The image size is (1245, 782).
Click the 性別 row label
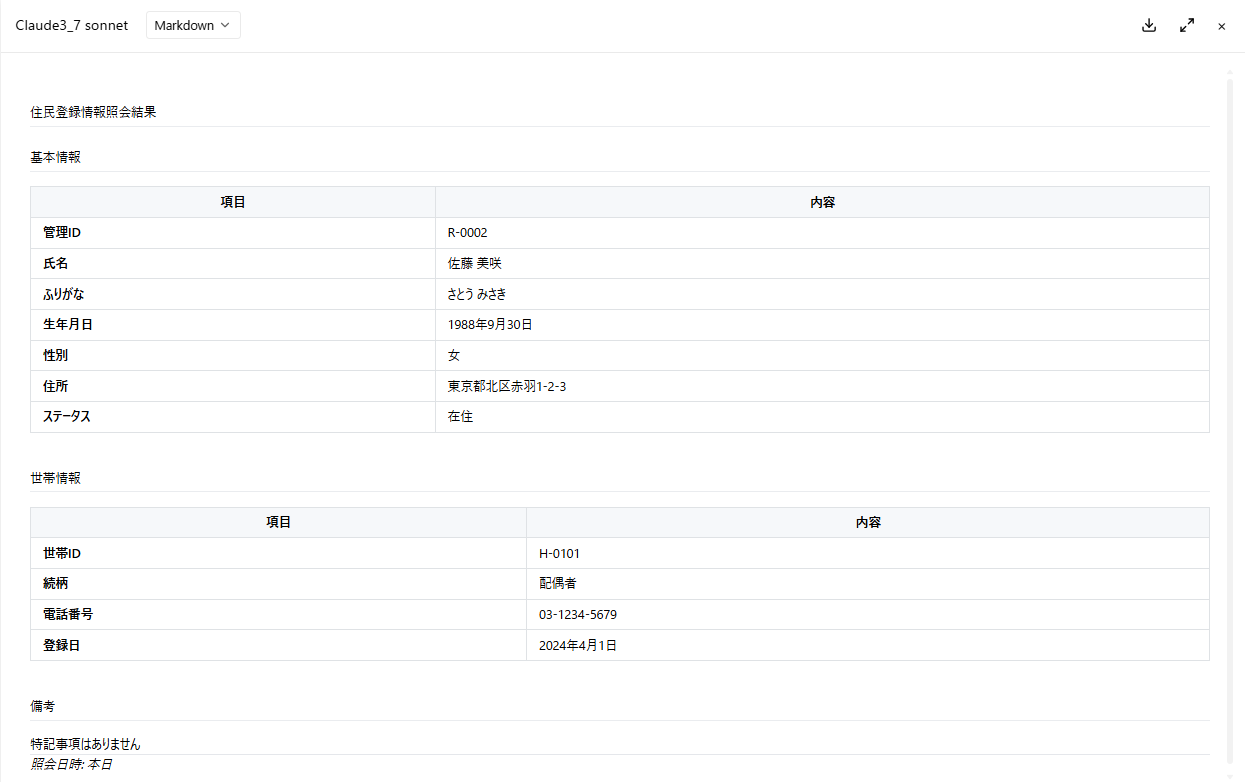click(x=55, y=355)
